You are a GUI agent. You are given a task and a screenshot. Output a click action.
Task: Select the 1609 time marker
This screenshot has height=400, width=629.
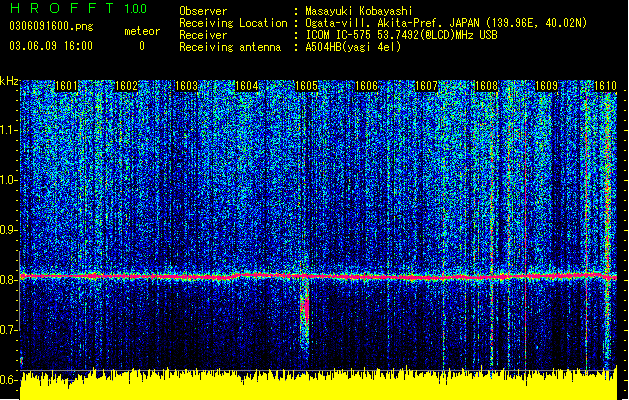coord(547,86)
